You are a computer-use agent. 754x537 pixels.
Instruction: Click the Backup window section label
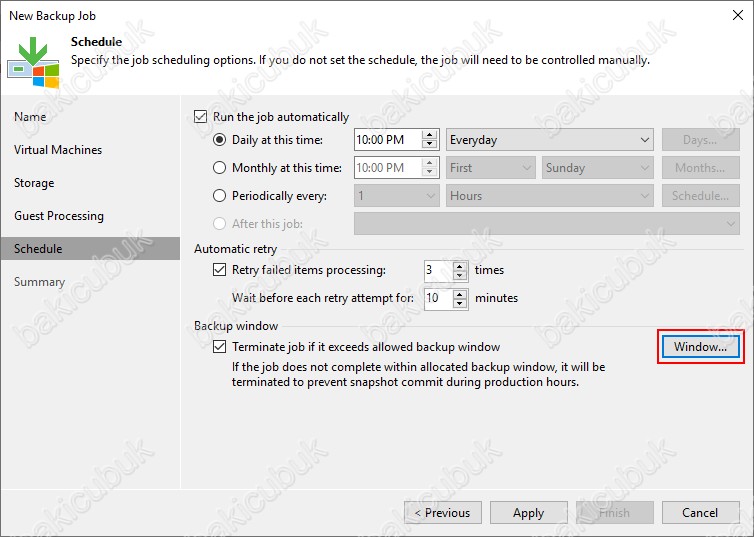click(236, 325)
